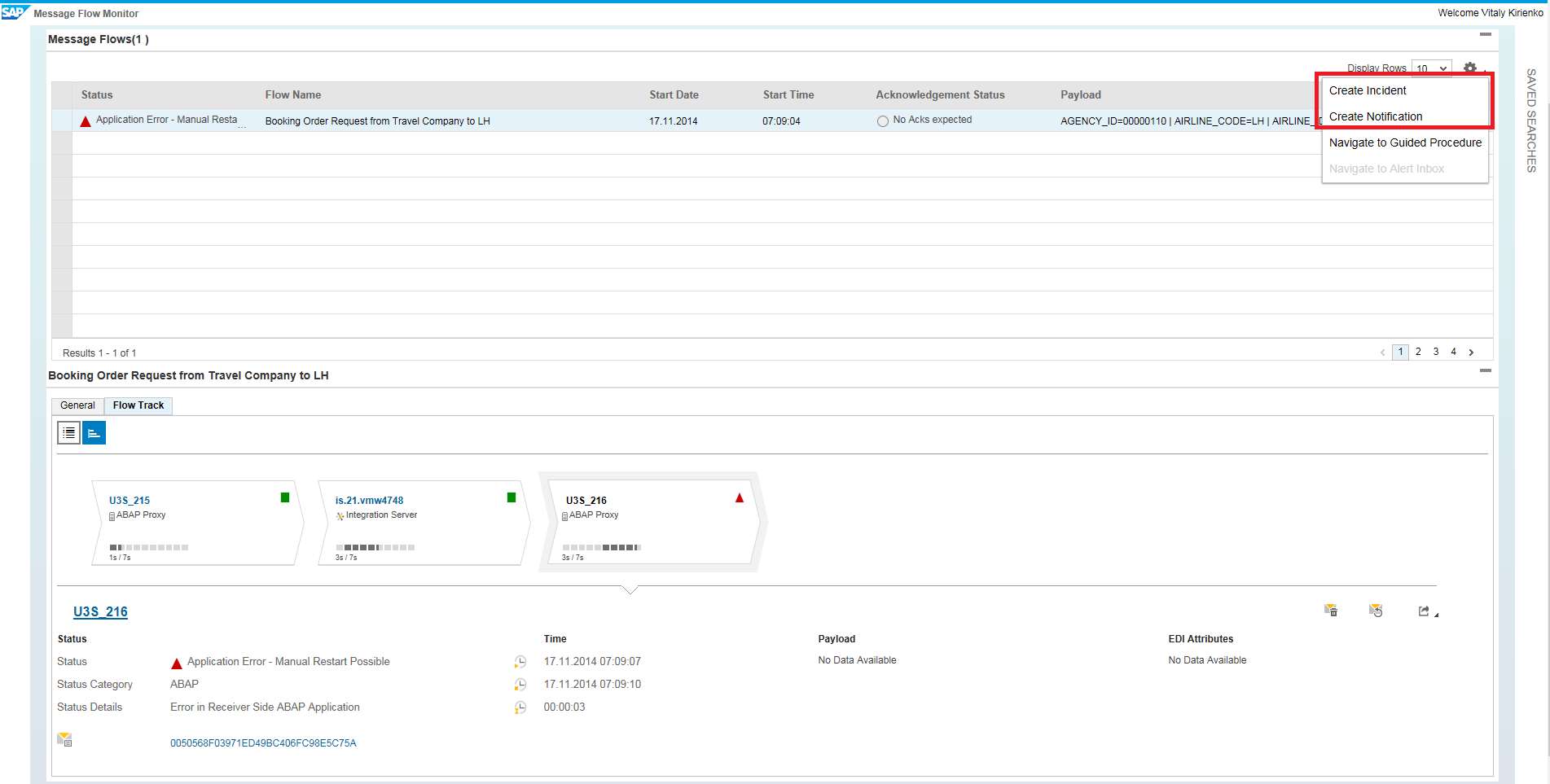Click red error triangle in table row status
1550x784 pixels.
click(x=86, y=121)
